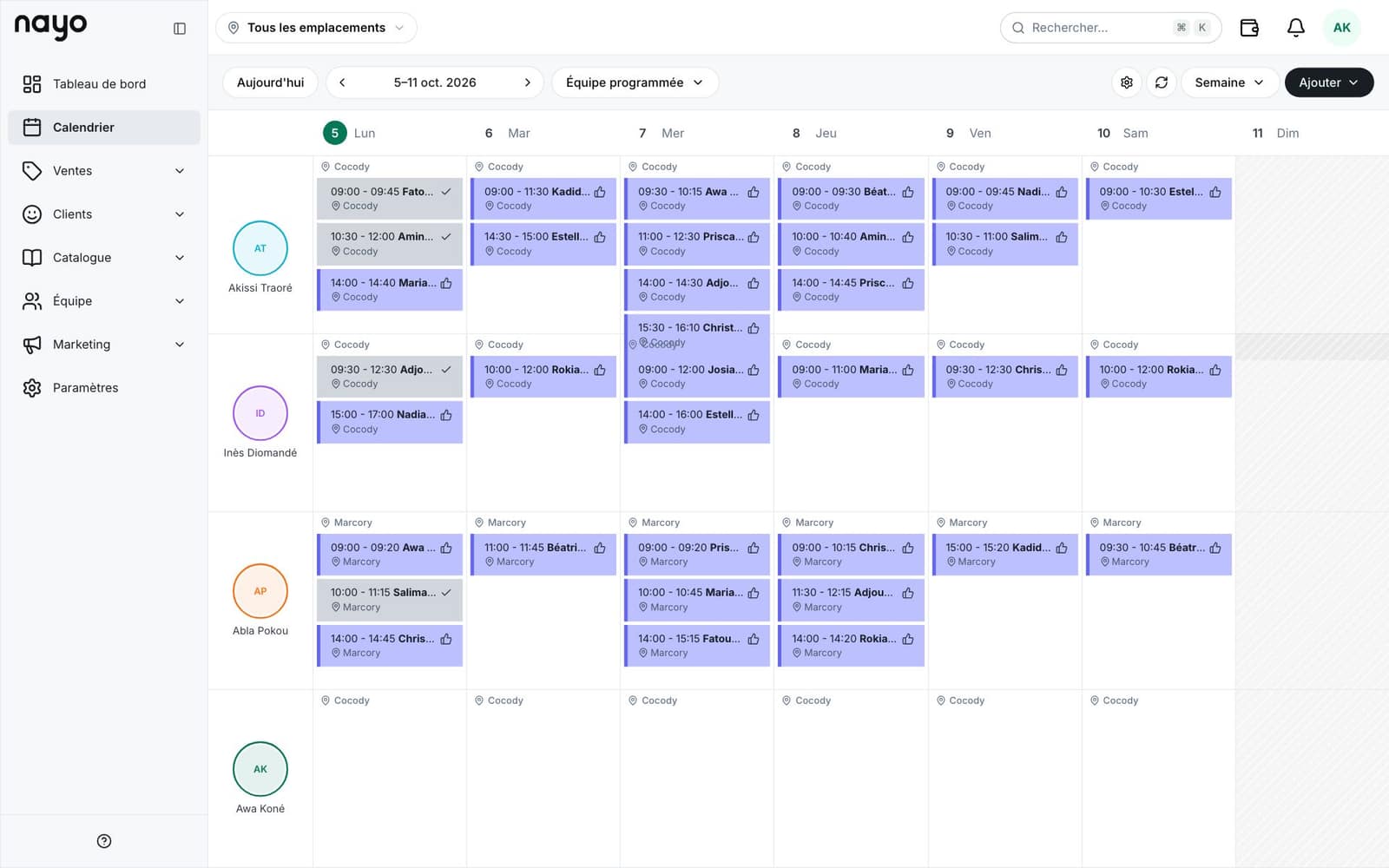Open Akissi Traoré's AT avatar

coord(260,248)
